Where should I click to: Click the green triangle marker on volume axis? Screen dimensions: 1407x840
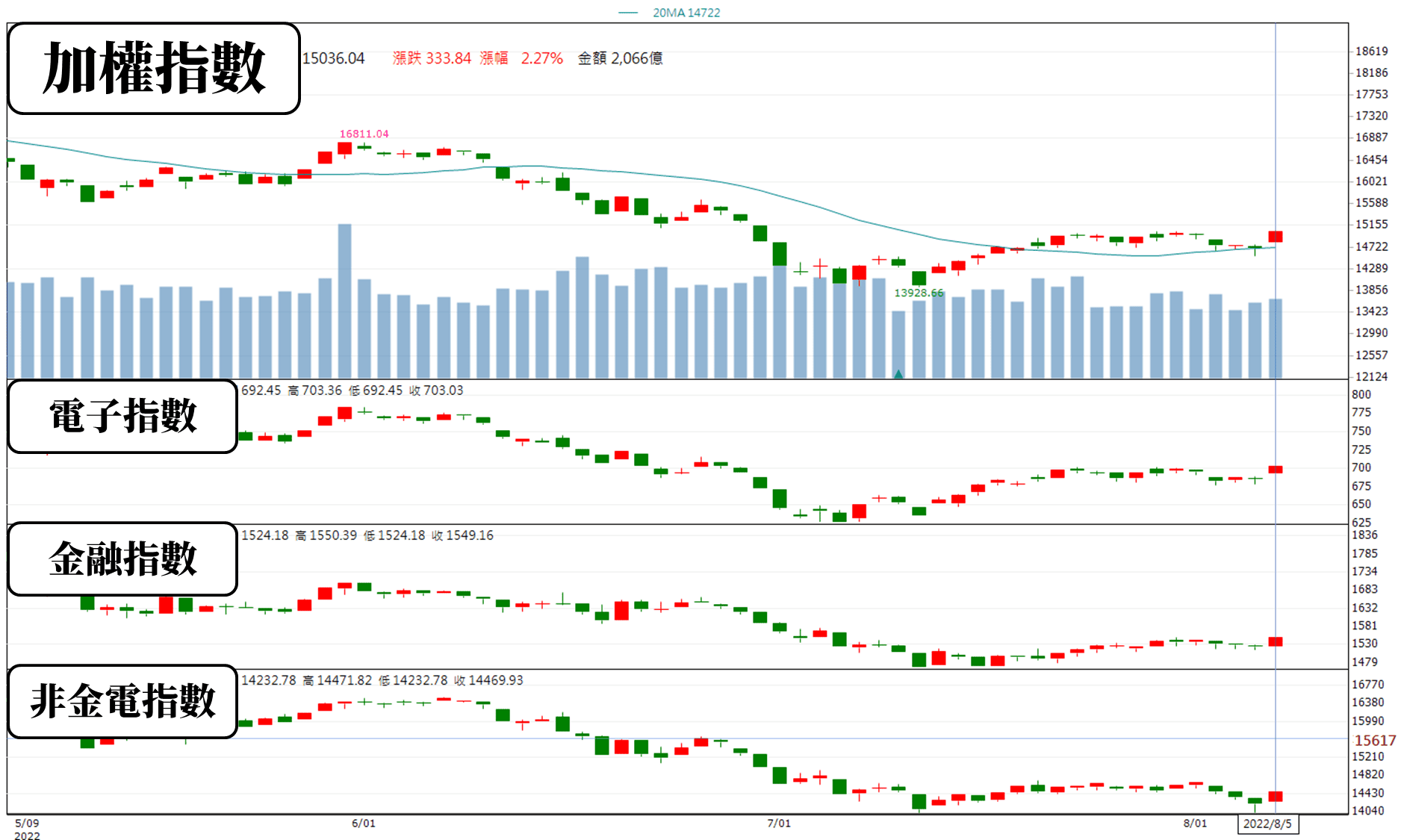tap(898, 373)
